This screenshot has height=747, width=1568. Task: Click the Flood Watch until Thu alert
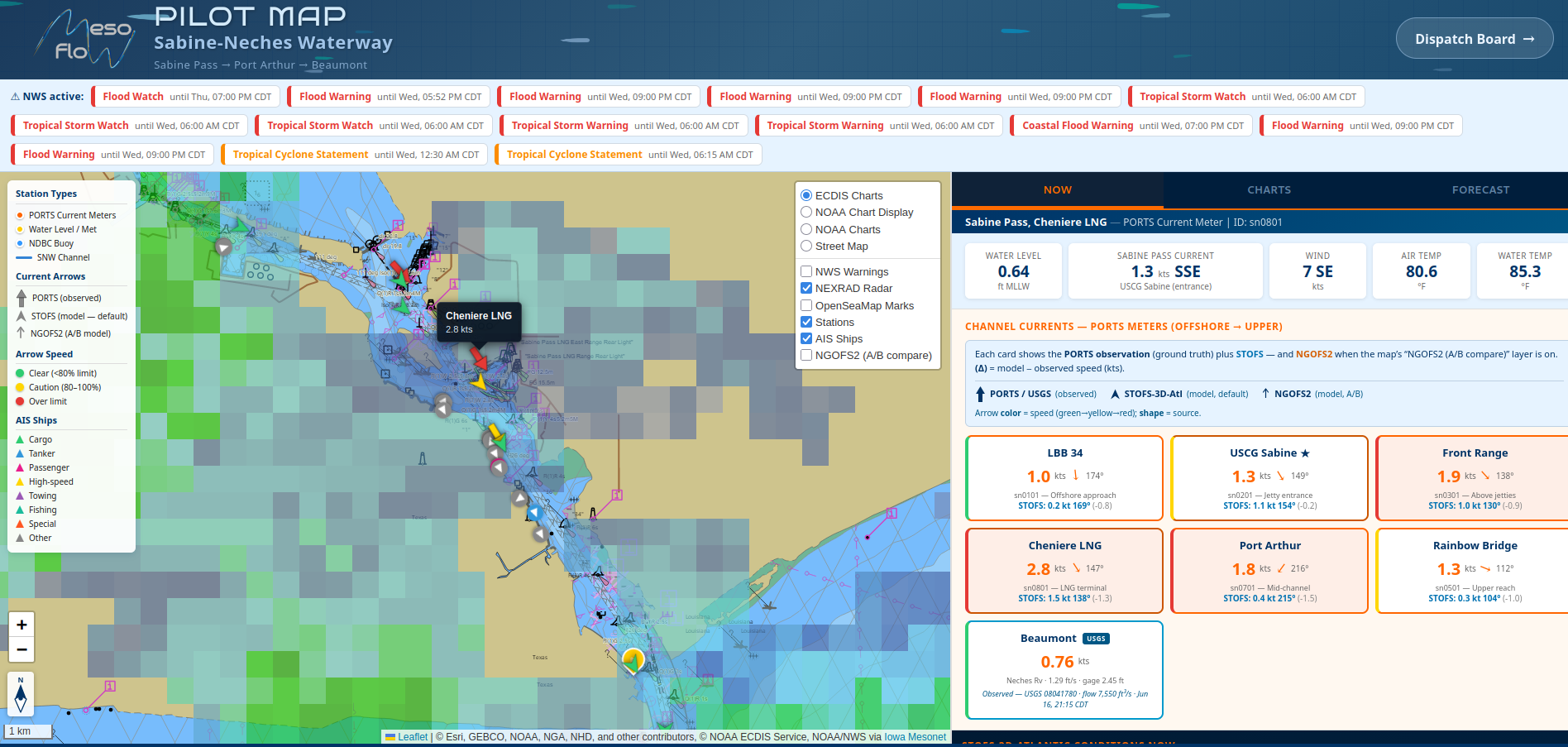click(x=186, y=97)
